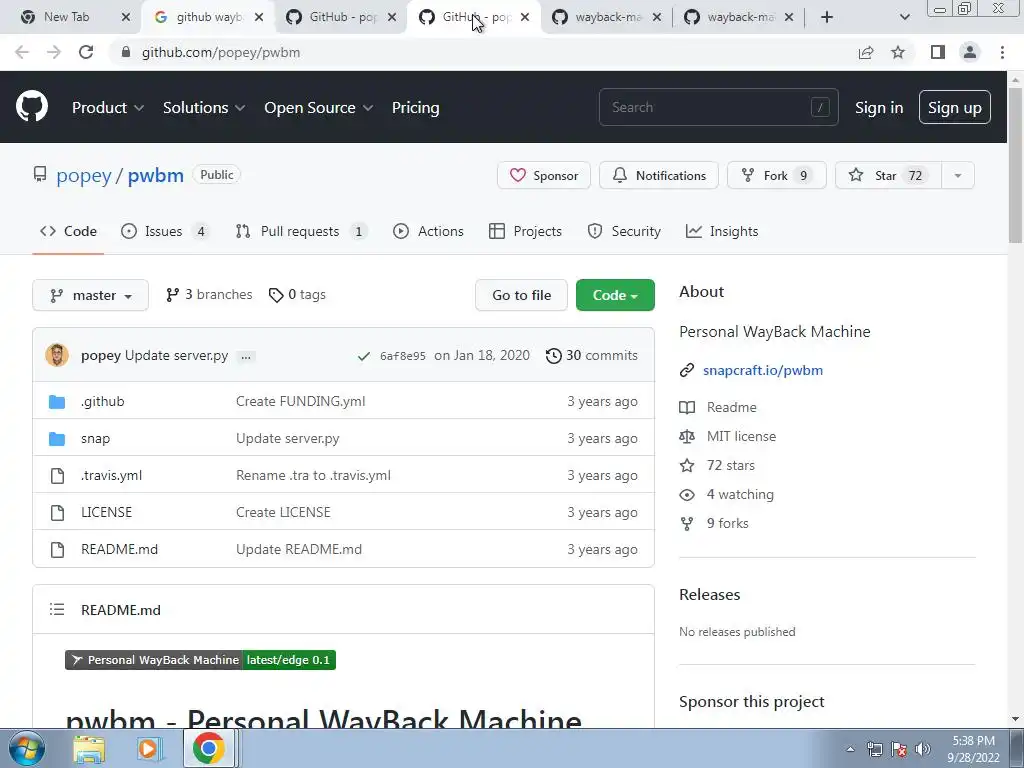Open the green Code dropdown button
This screenshot has height=768, width=1024.
pyautogui.click(x=615, y=295)
